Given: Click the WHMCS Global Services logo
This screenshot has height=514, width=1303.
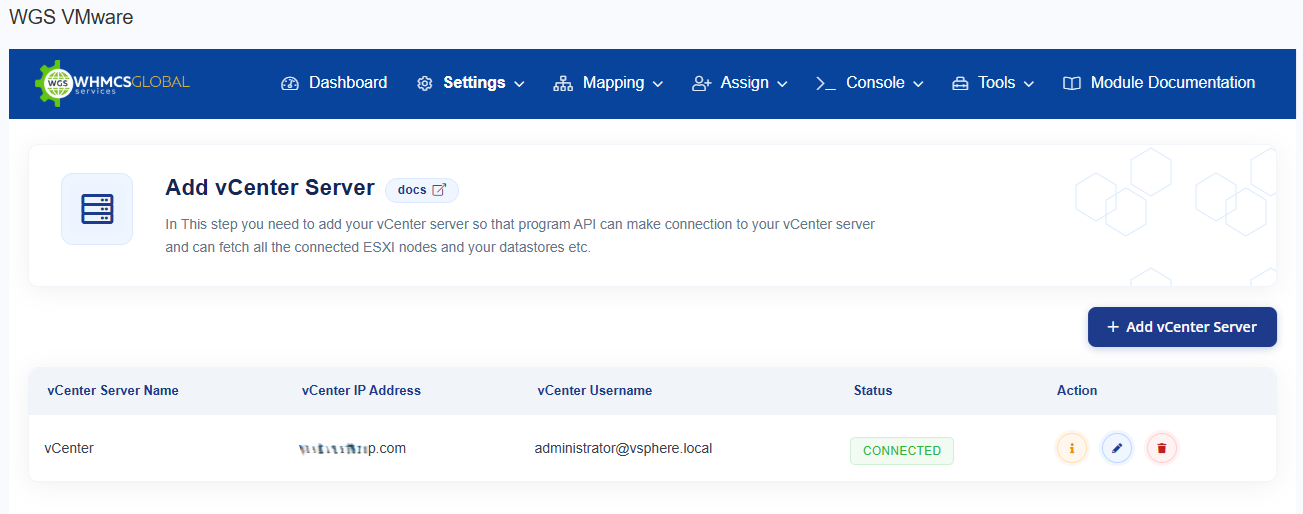Looking at the screenshot, I should click(112, 83).
